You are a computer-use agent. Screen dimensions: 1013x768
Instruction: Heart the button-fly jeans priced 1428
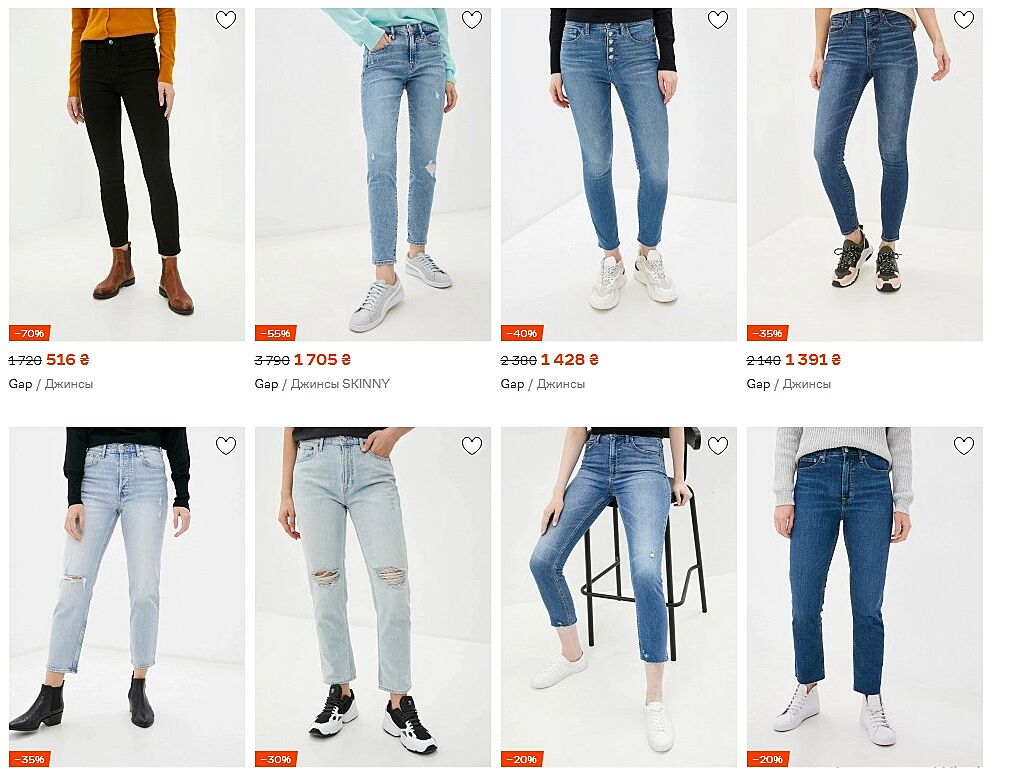(x=718, y=20)
